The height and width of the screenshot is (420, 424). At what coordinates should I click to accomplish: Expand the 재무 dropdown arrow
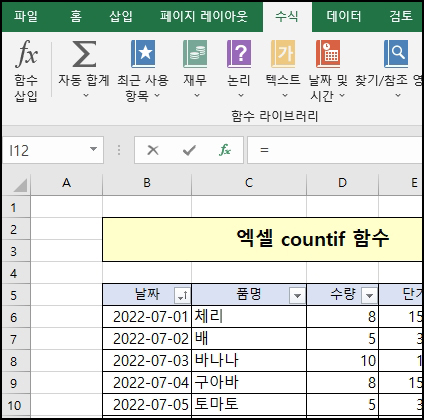197,96
